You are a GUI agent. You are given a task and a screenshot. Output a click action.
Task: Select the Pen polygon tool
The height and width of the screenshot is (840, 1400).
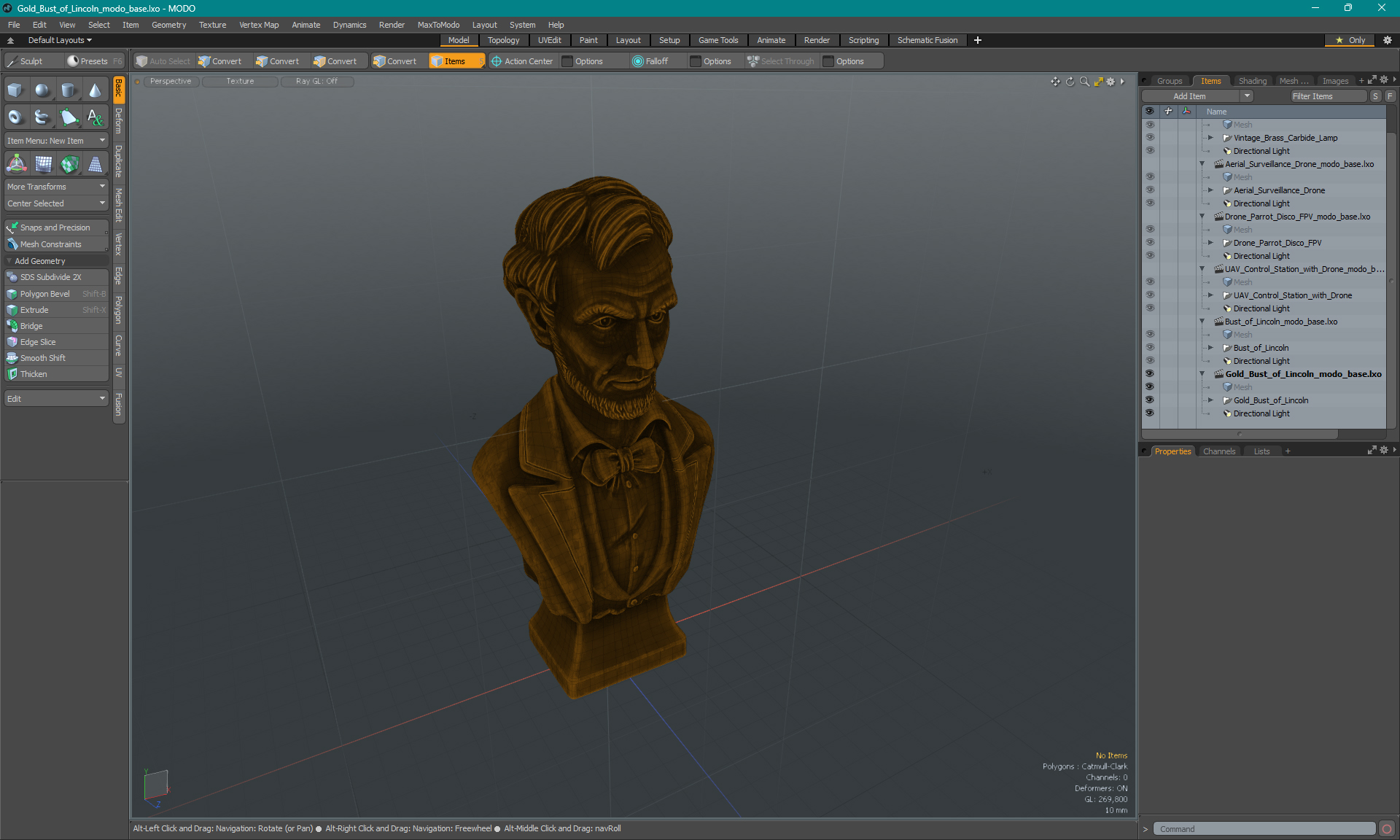pos(69,117)
